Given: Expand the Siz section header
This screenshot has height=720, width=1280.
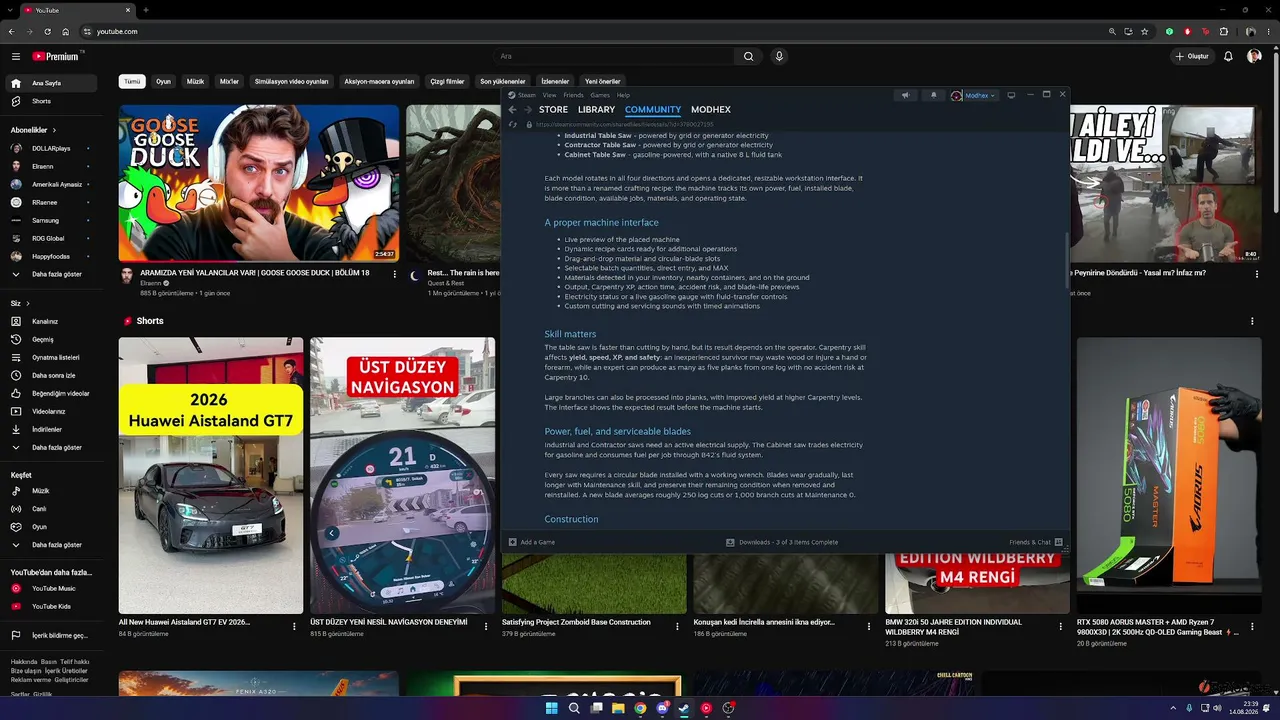Looking at the screenshot, I should tap(20, 303).
